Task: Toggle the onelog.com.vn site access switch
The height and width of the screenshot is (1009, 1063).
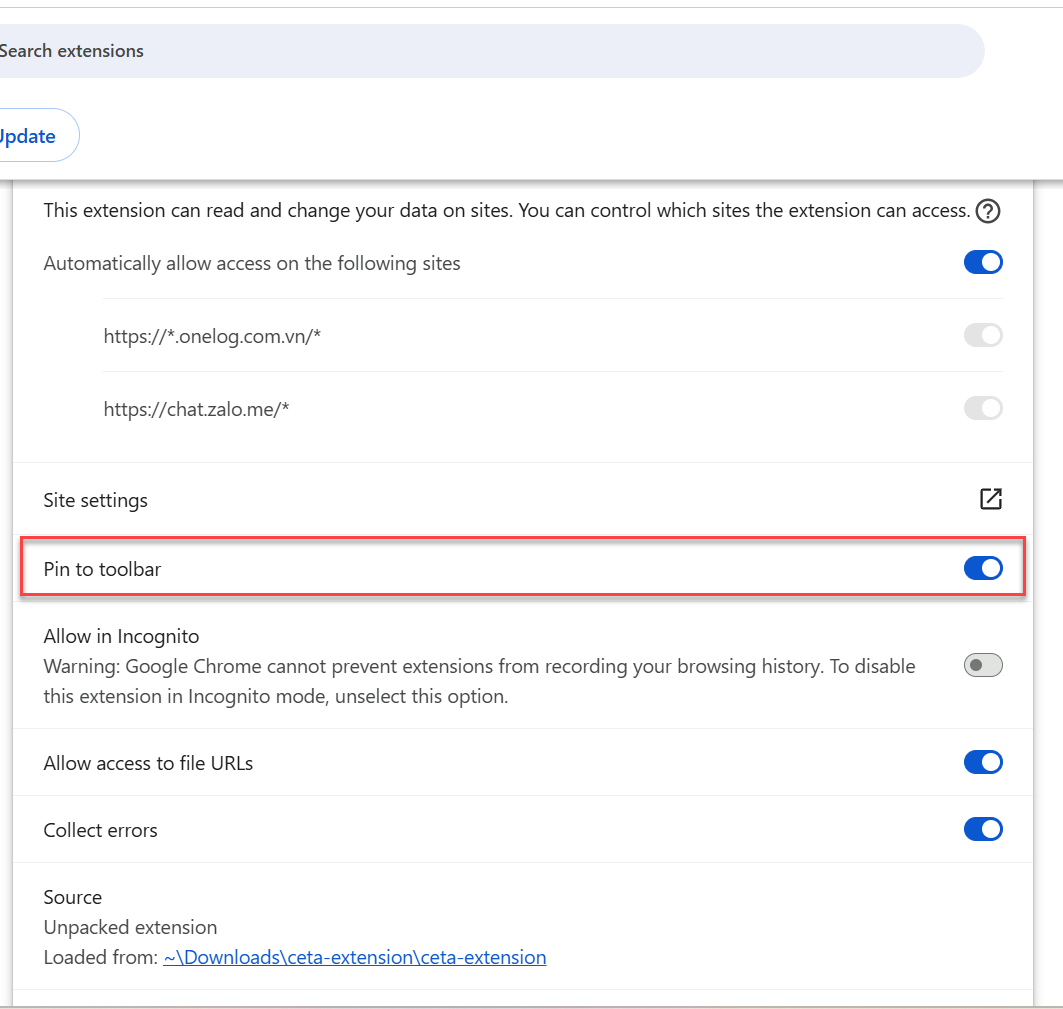Action: [x=982, y=335]
